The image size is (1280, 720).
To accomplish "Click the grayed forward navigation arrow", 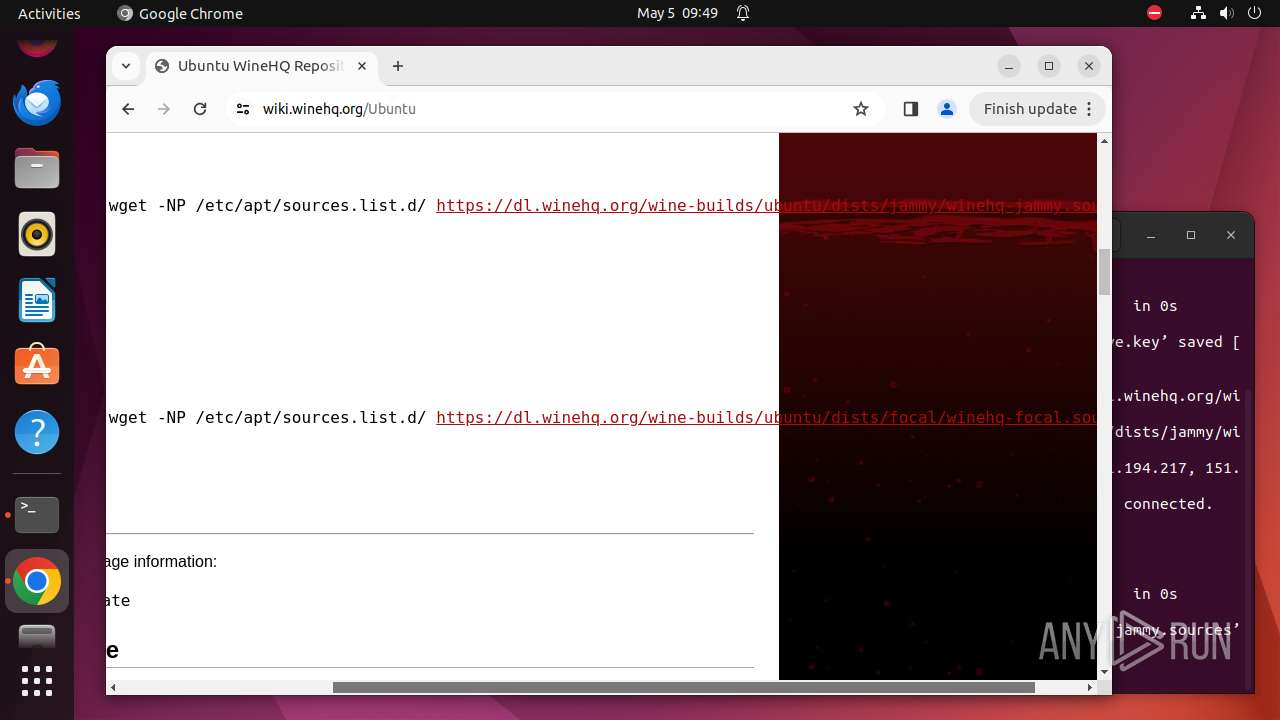I will pos(164,109).
